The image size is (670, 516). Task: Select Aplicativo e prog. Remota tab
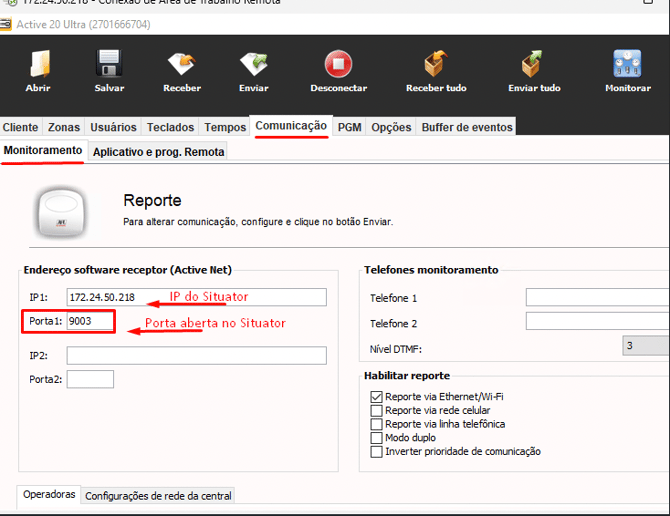coord(158,152)
